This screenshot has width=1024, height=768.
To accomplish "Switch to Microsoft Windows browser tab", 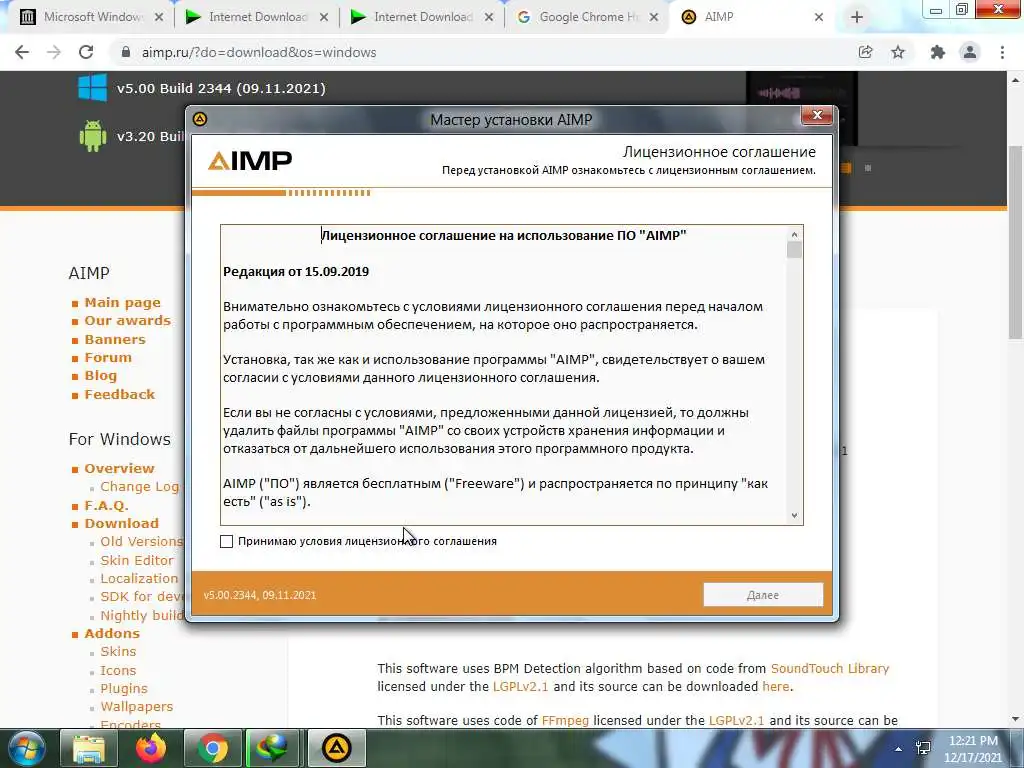I will coord(92,17).
